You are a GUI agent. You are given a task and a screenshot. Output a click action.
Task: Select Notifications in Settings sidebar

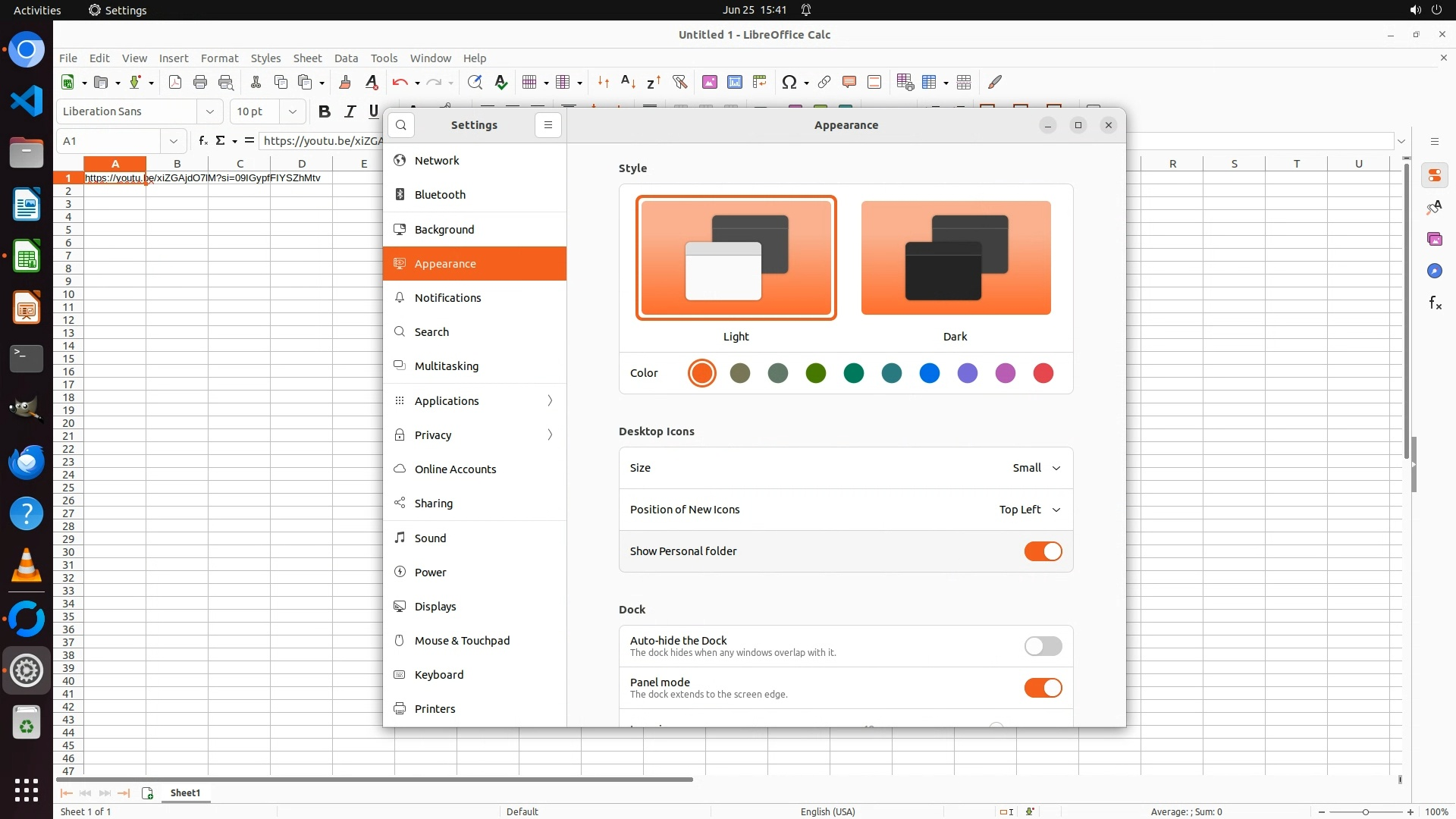pyautogui.click(x=447, y=298)
